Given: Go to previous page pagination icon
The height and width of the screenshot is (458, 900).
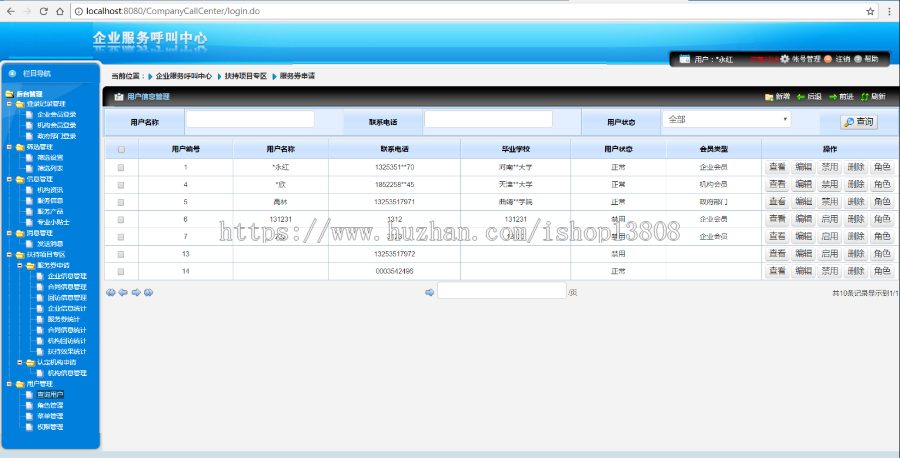Looking at the screenshot, I should [x=123, y=293].
